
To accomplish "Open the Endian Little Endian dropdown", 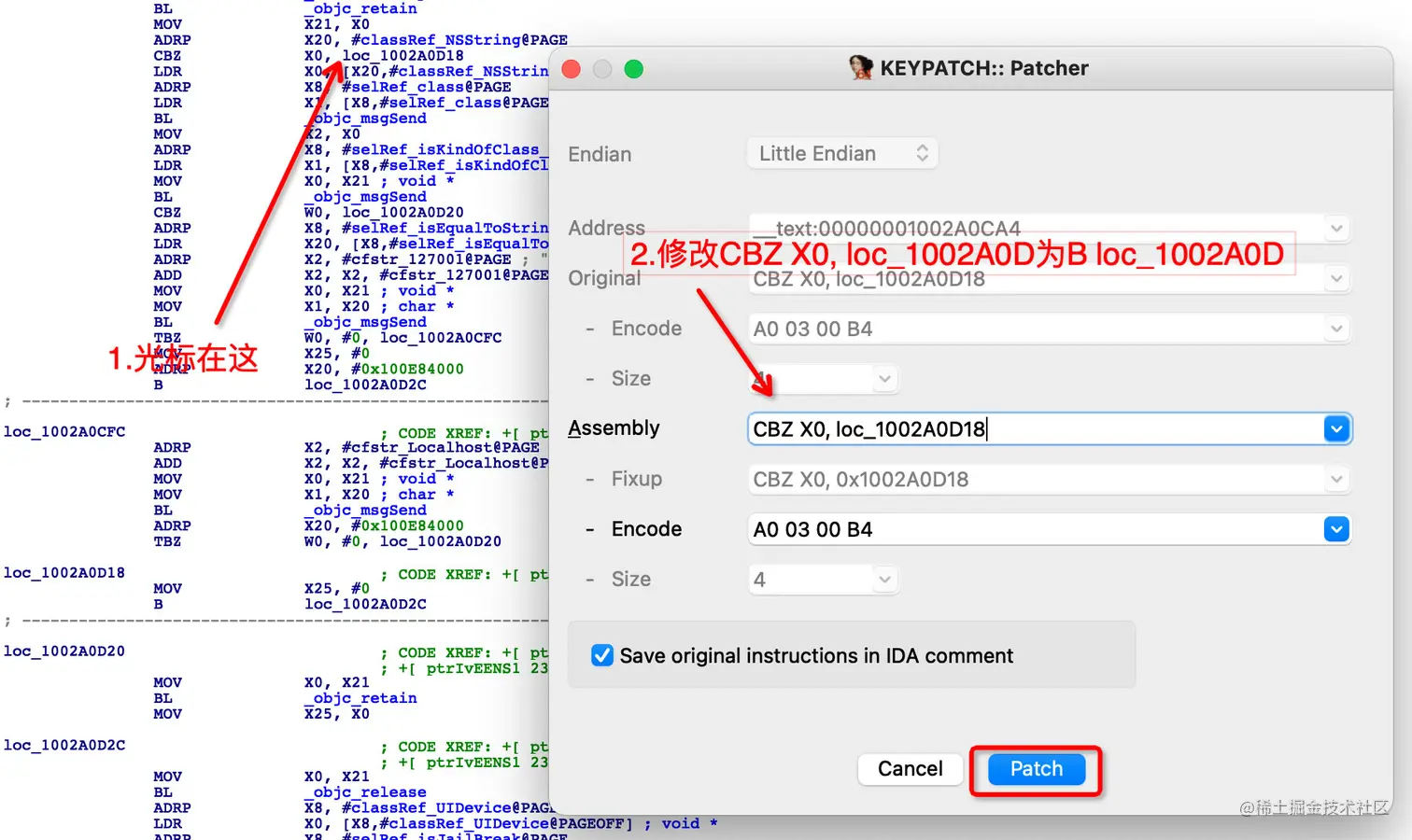I will (842, 153).
